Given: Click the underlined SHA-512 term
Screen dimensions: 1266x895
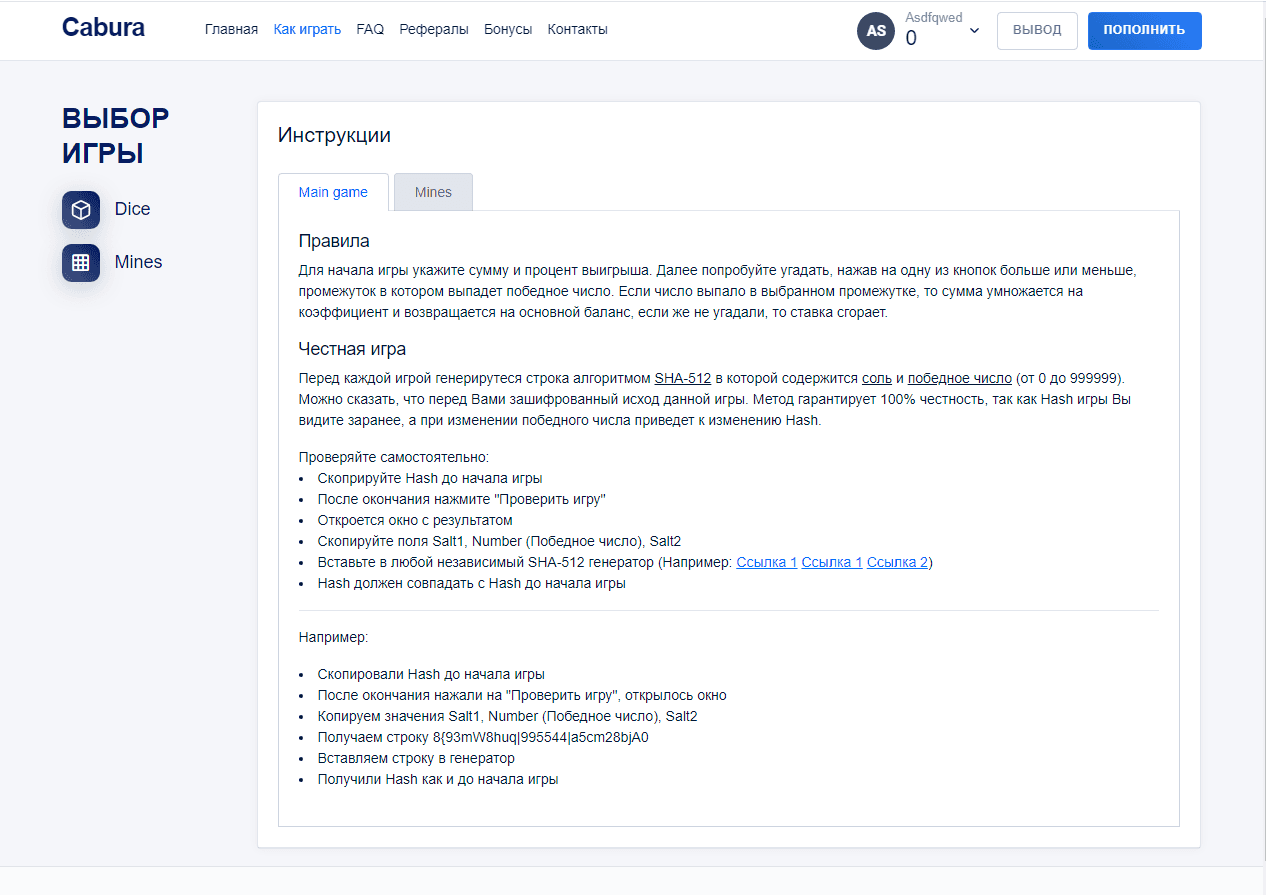Looking at the screenshot, I should point(682,378).
